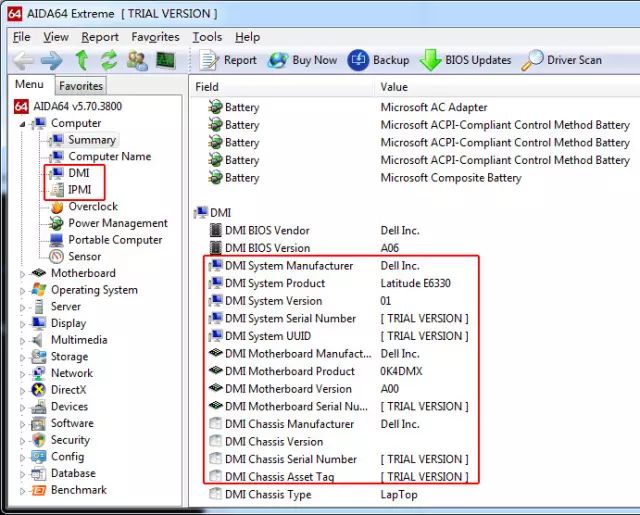This screenshot has width=640, height=515.
Task: Open the Favorites menu
Action: (155, 37)
